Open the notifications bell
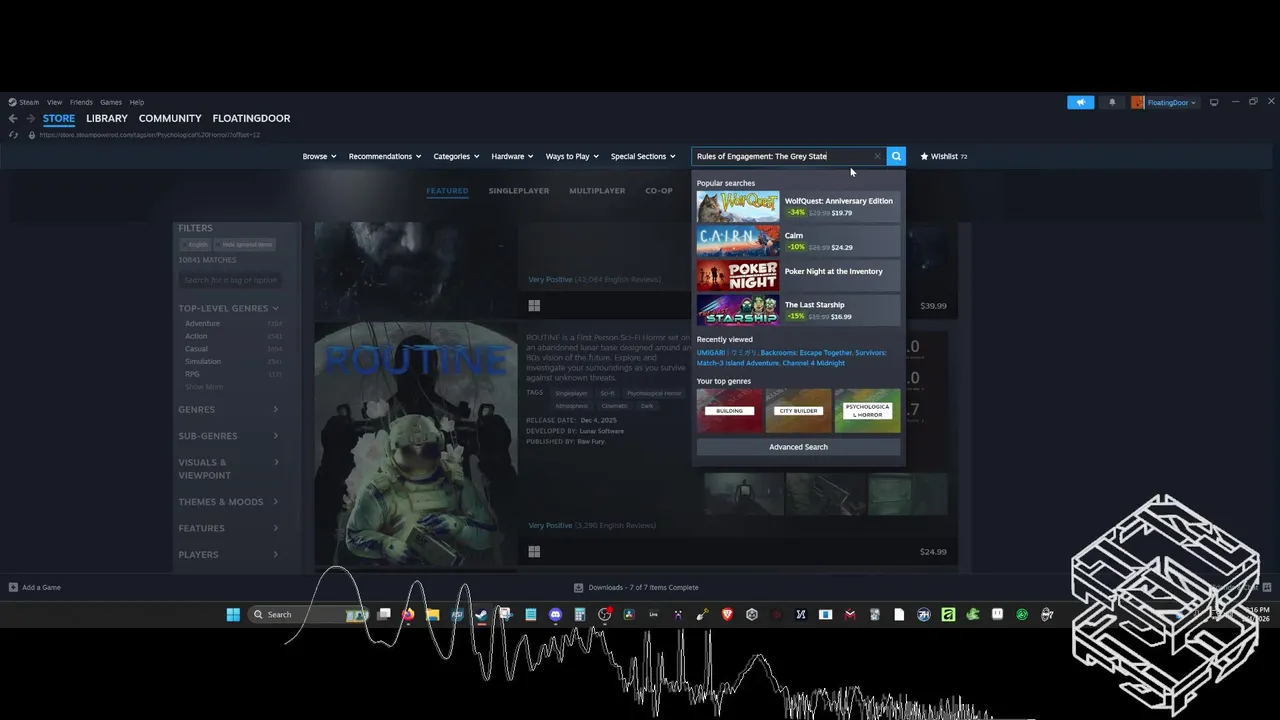1280x720 pixels. click(1112, 102)
